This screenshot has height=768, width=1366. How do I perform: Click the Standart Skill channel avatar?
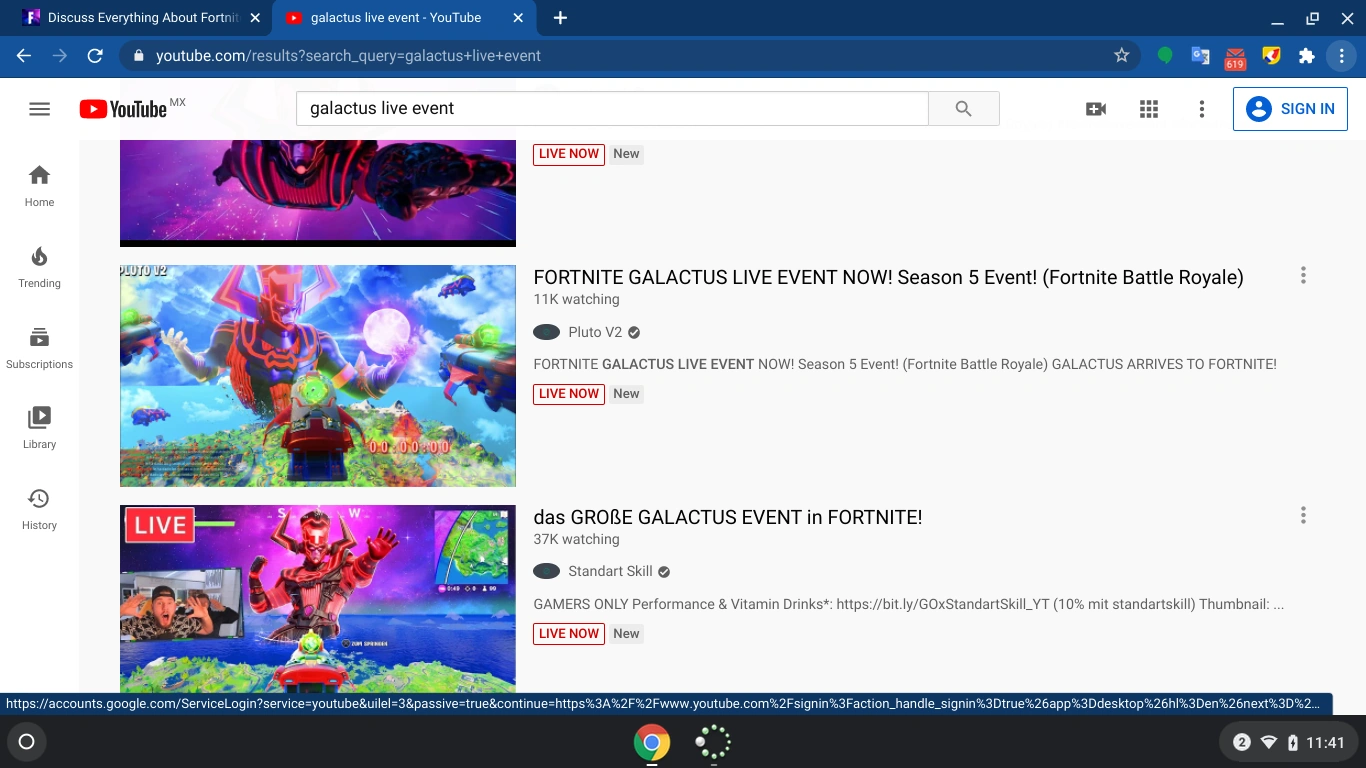(x=546, y=572)
